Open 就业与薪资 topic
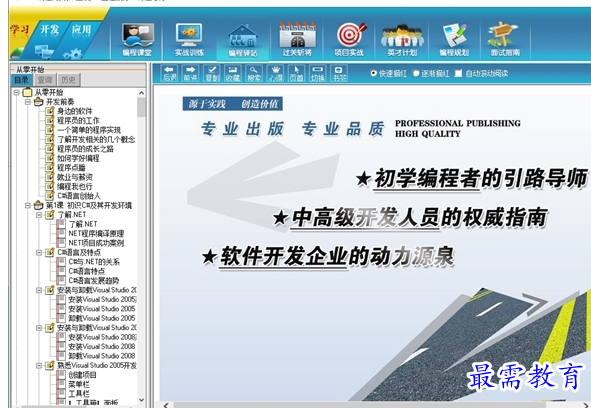 75,177
